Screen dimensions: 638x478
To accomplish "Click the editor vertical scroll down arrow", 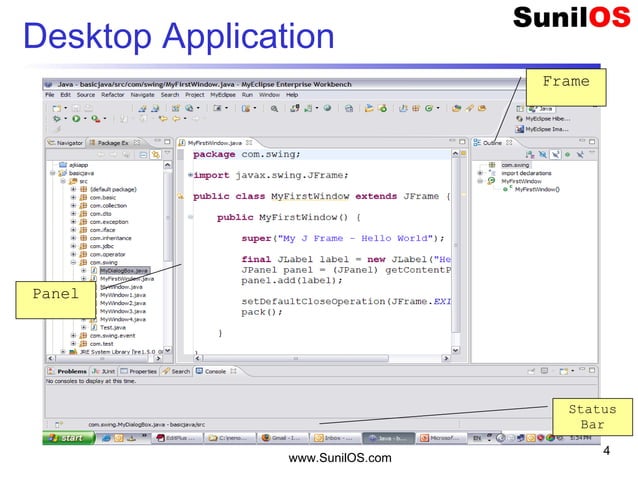I will tap(455, 350).
